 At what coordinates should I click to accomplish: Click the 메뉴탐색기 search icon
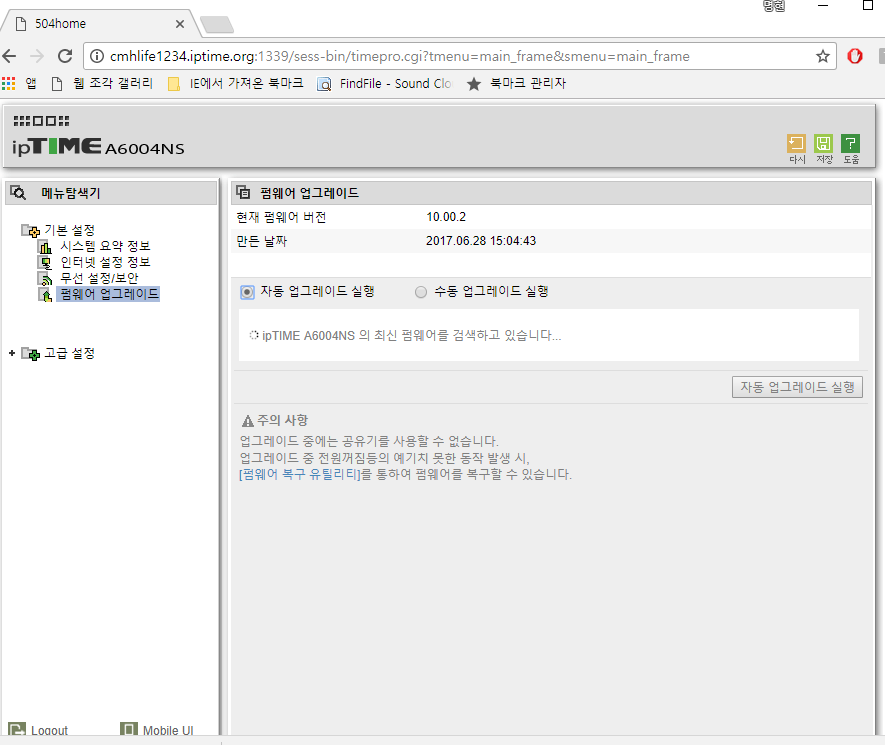click(18, 193)
